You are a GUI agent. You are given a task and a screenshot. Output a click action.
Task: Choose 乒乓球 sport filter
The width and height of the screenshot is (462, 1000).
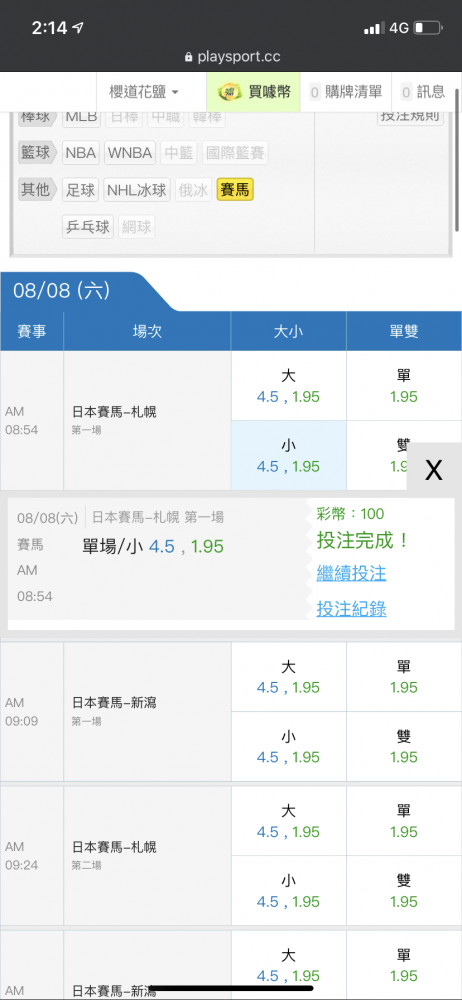(x=88, y=226)
